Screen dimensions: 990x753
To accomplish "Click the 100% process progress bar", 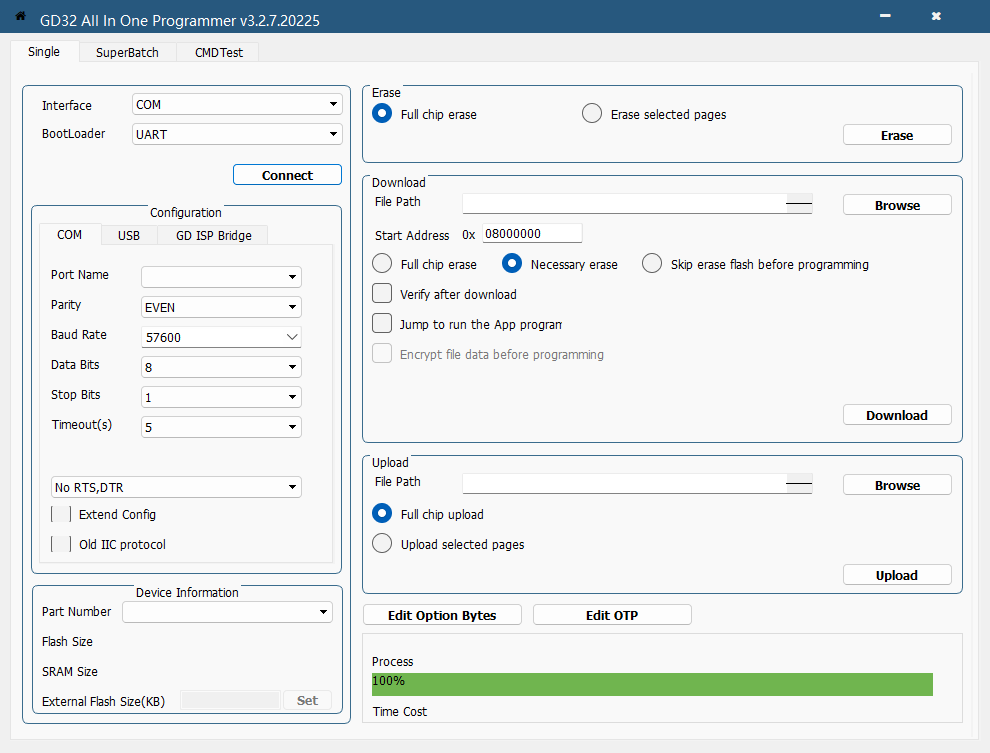I will pos(652,684).
